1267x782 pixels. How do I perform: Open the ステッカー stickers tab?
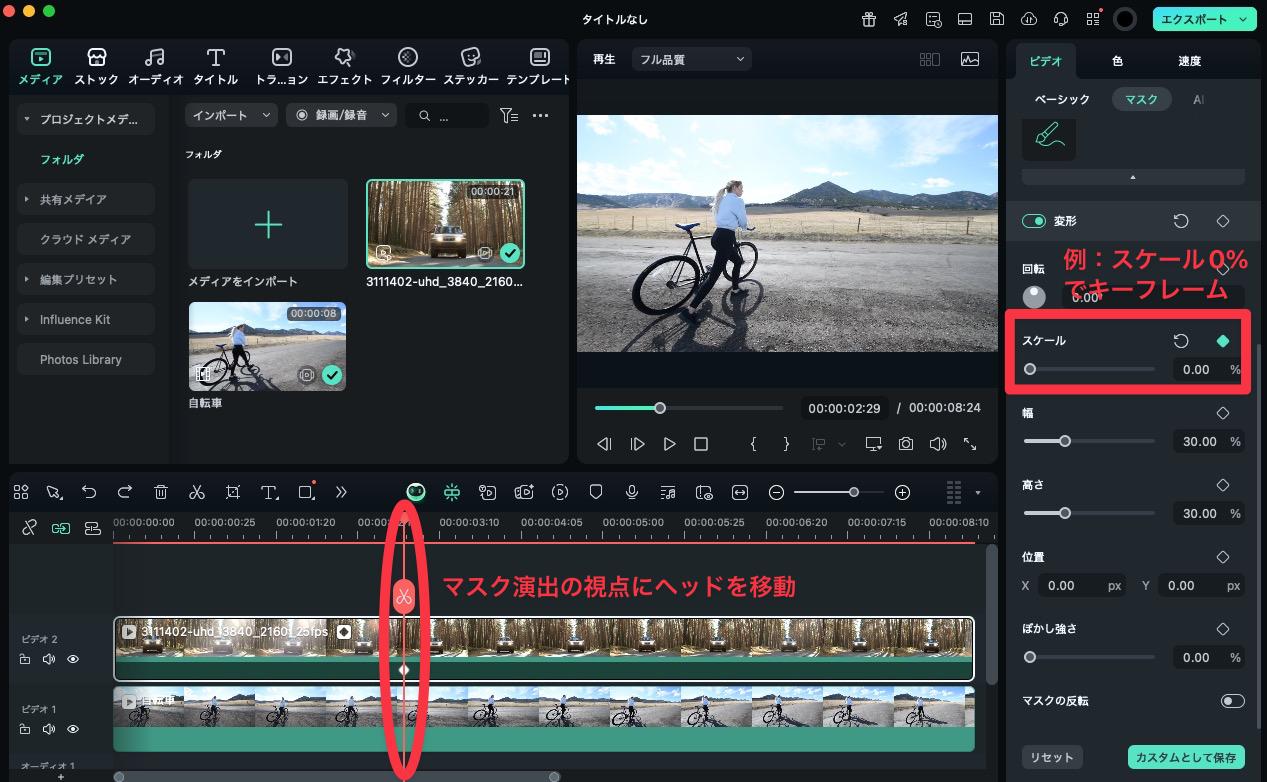[471, 66]
